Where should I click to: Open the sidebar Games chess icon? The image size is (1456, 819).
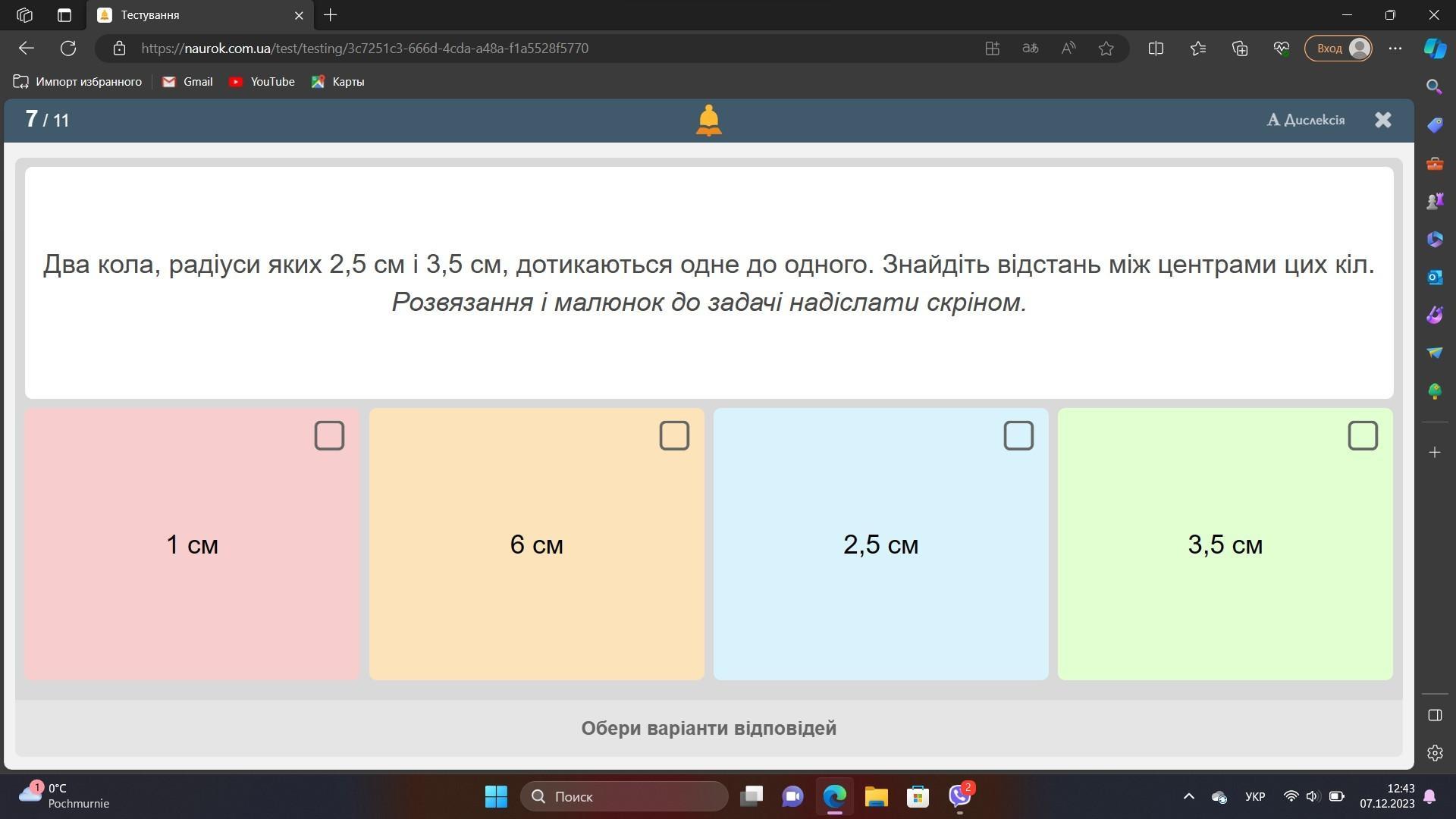click(x=1435, y=201)
